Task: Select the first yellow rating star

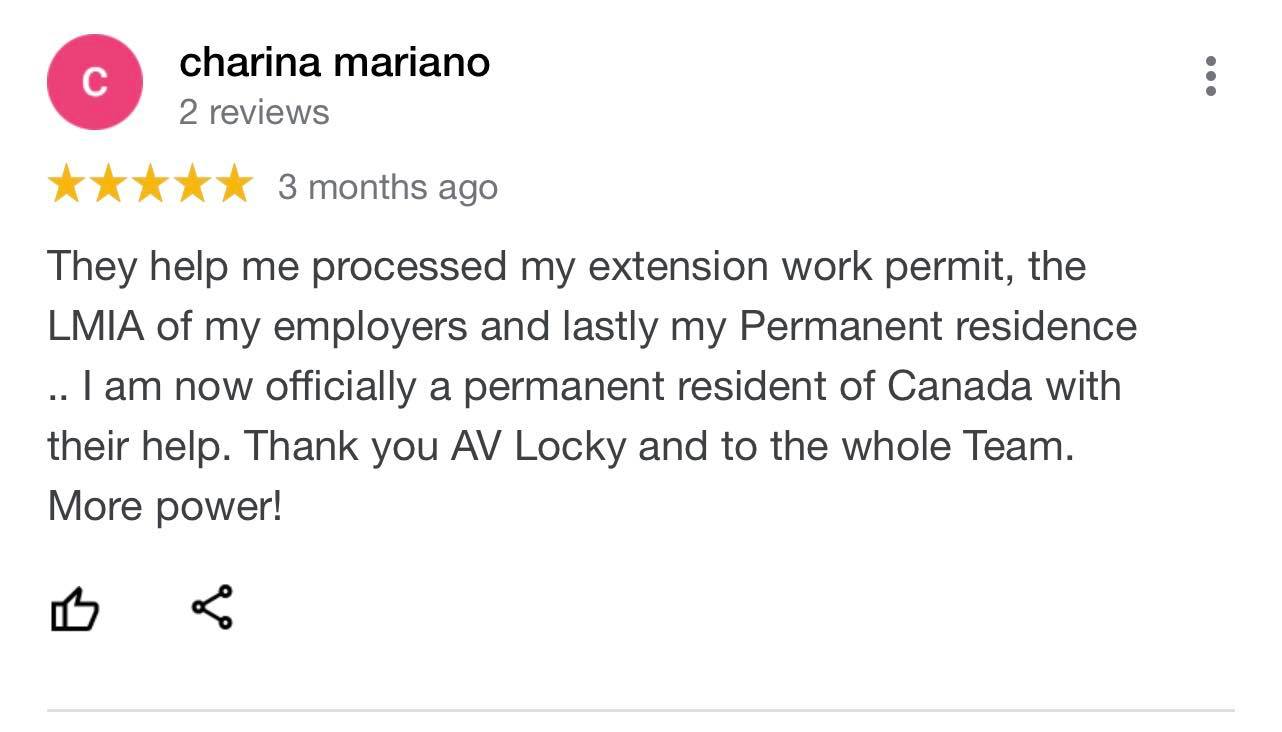Action: click(x=66, y=185)
